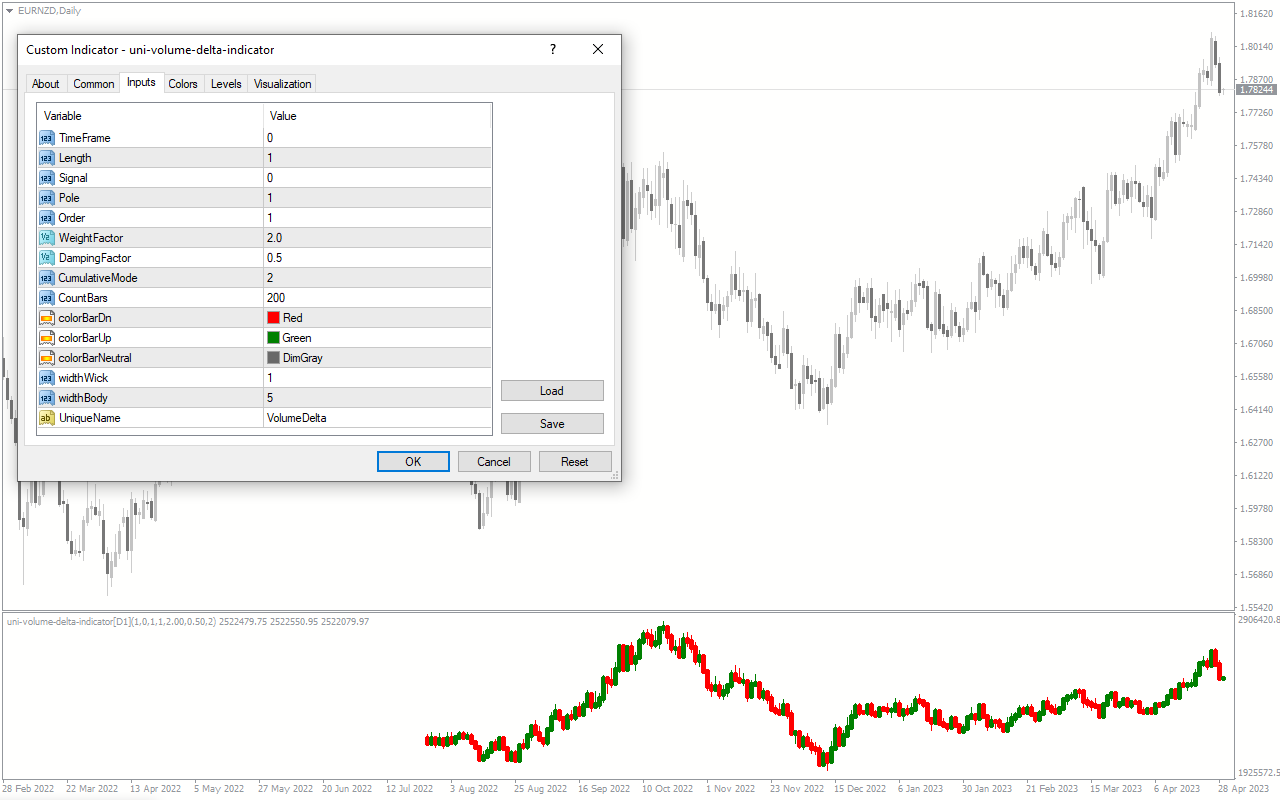Open the EURNZD,Daily chart menu arrow

pos(9,10)
